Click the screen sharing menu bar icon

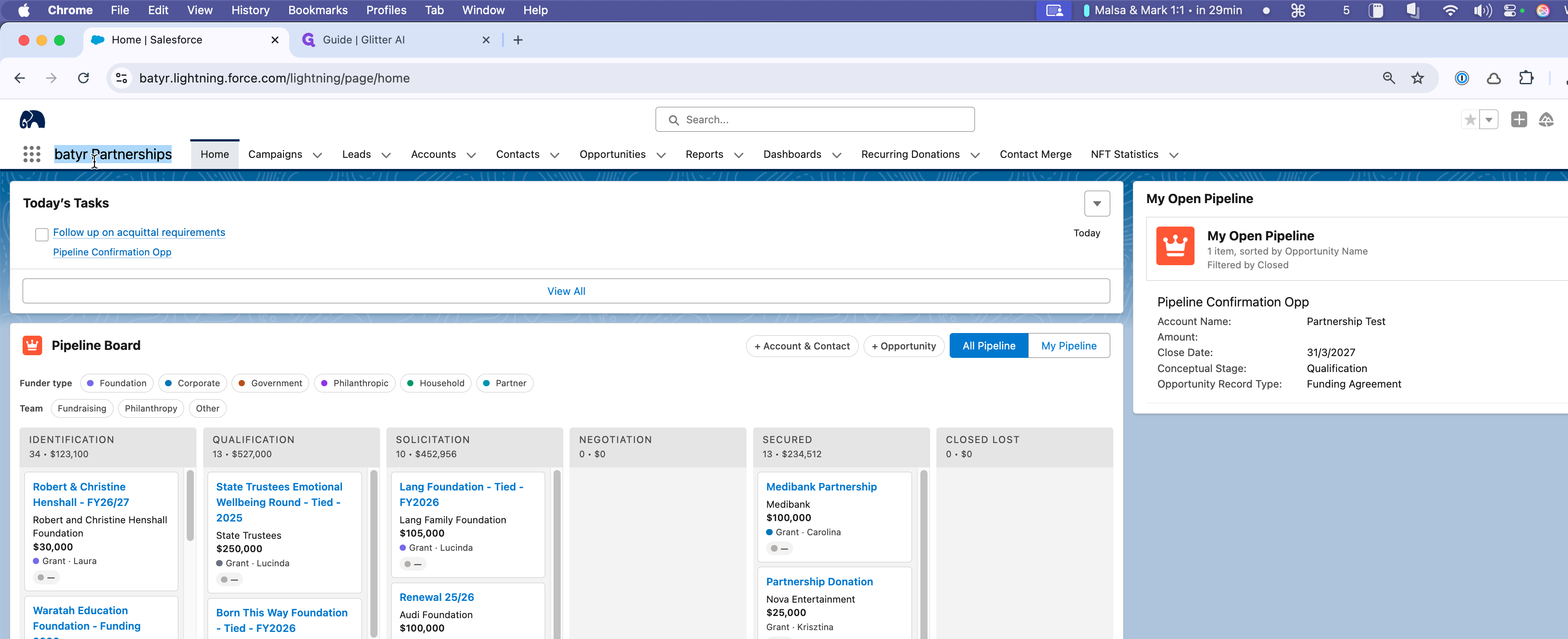1053,10
